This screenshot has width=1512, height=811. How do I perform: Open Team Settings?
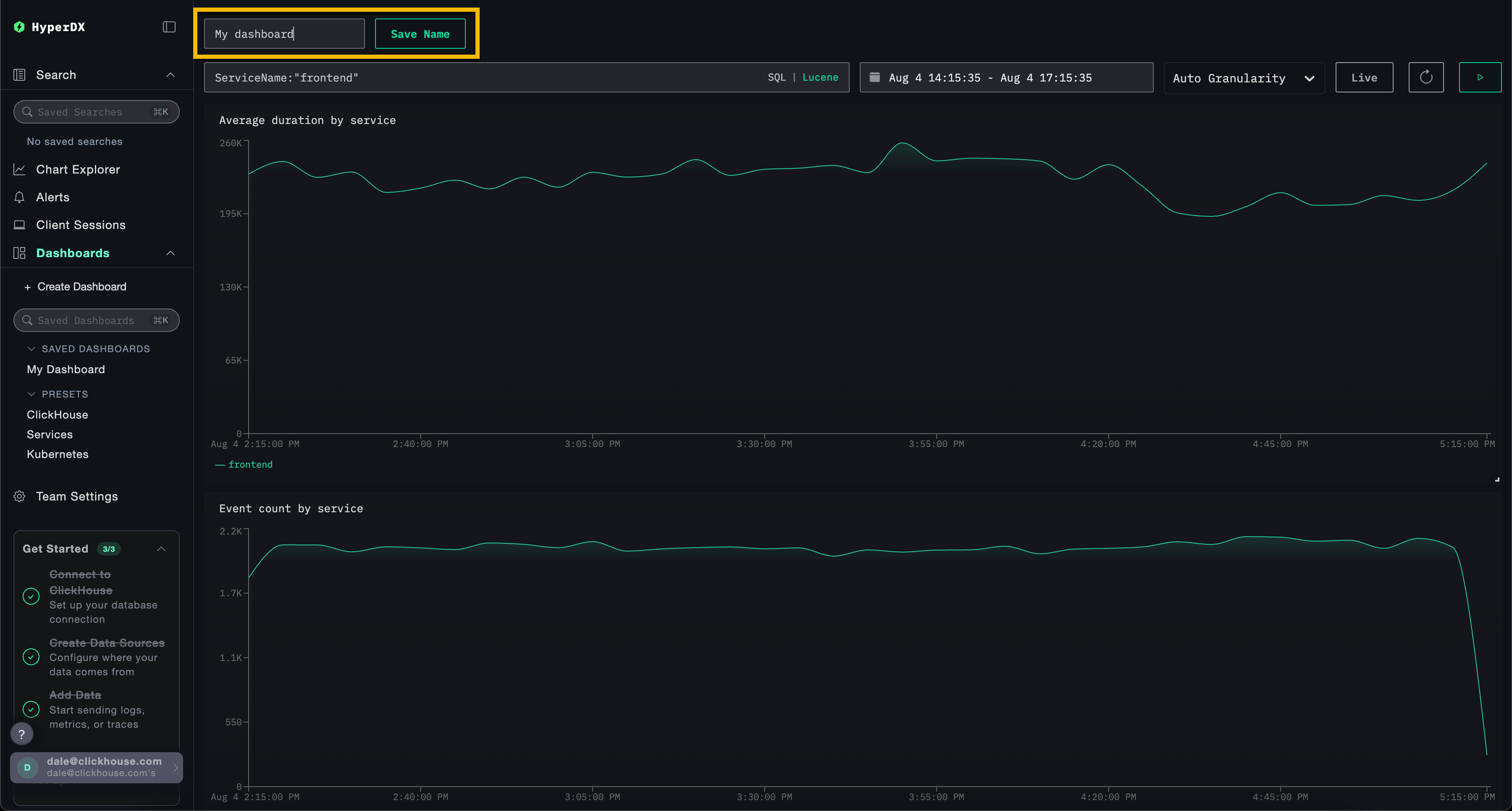(x=77, y=496)
